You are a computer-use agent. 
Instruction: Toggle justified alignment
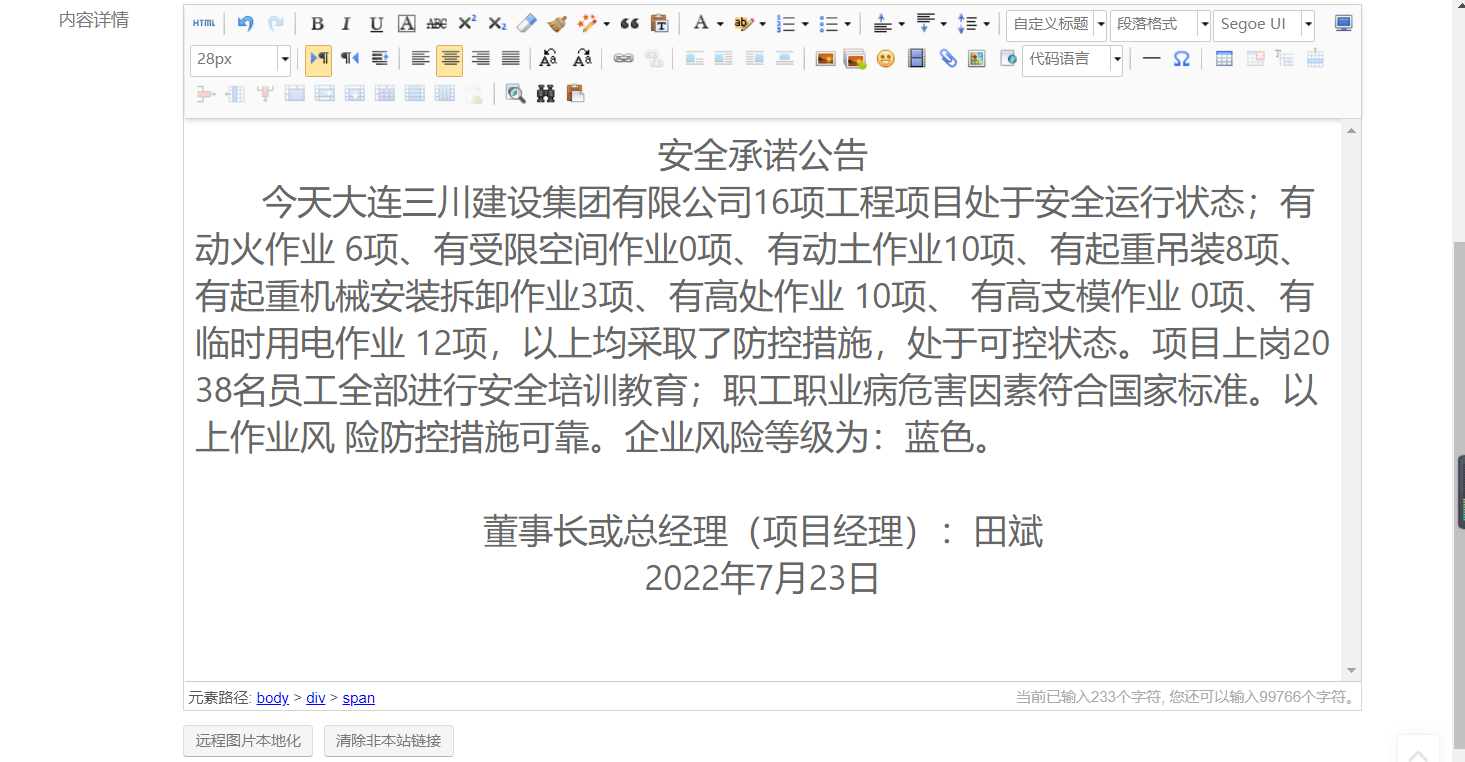pyautogui.click(x=510, y=59)
